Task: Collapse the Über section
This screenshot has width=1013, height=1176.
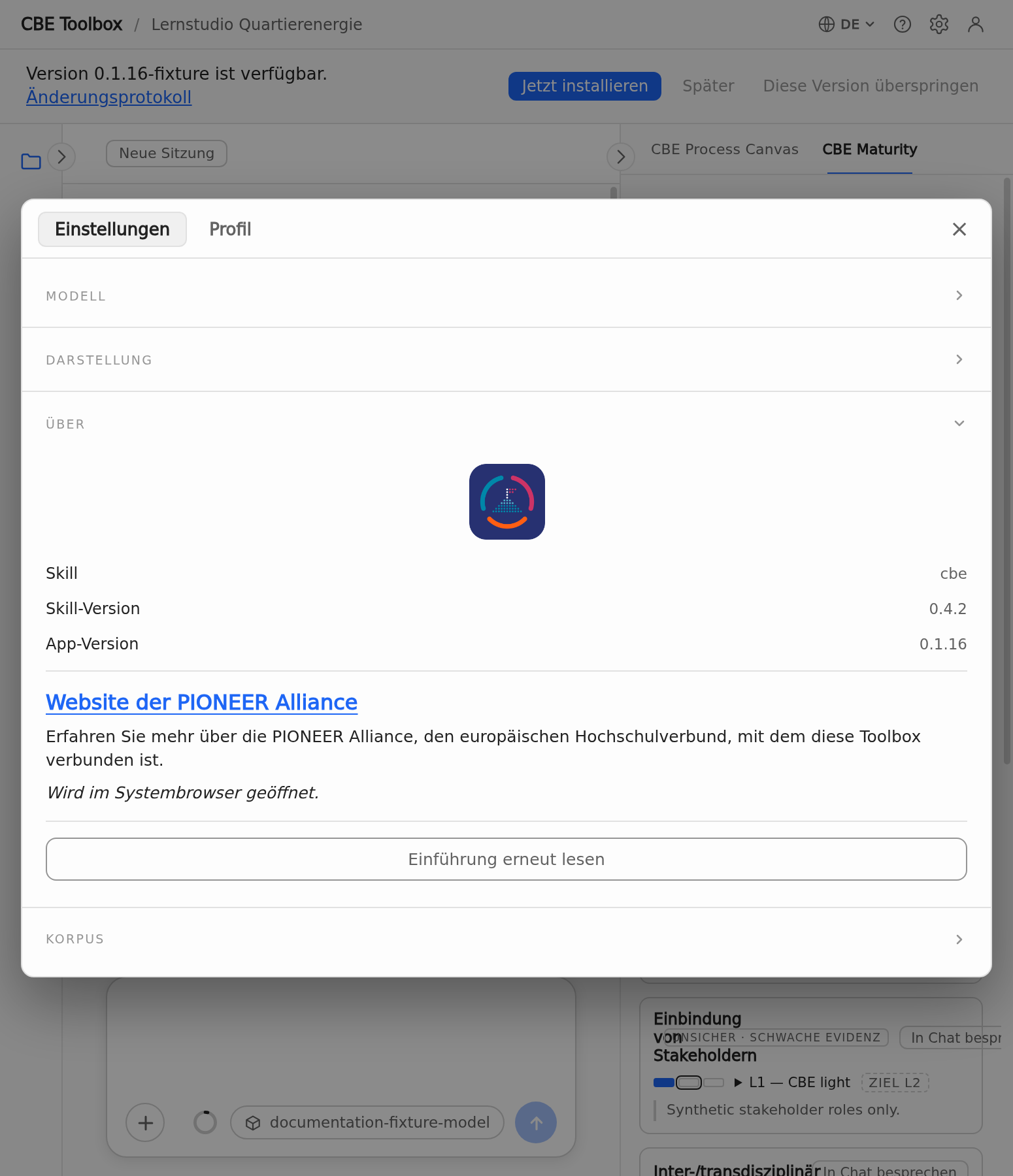Action: point(506,423)
